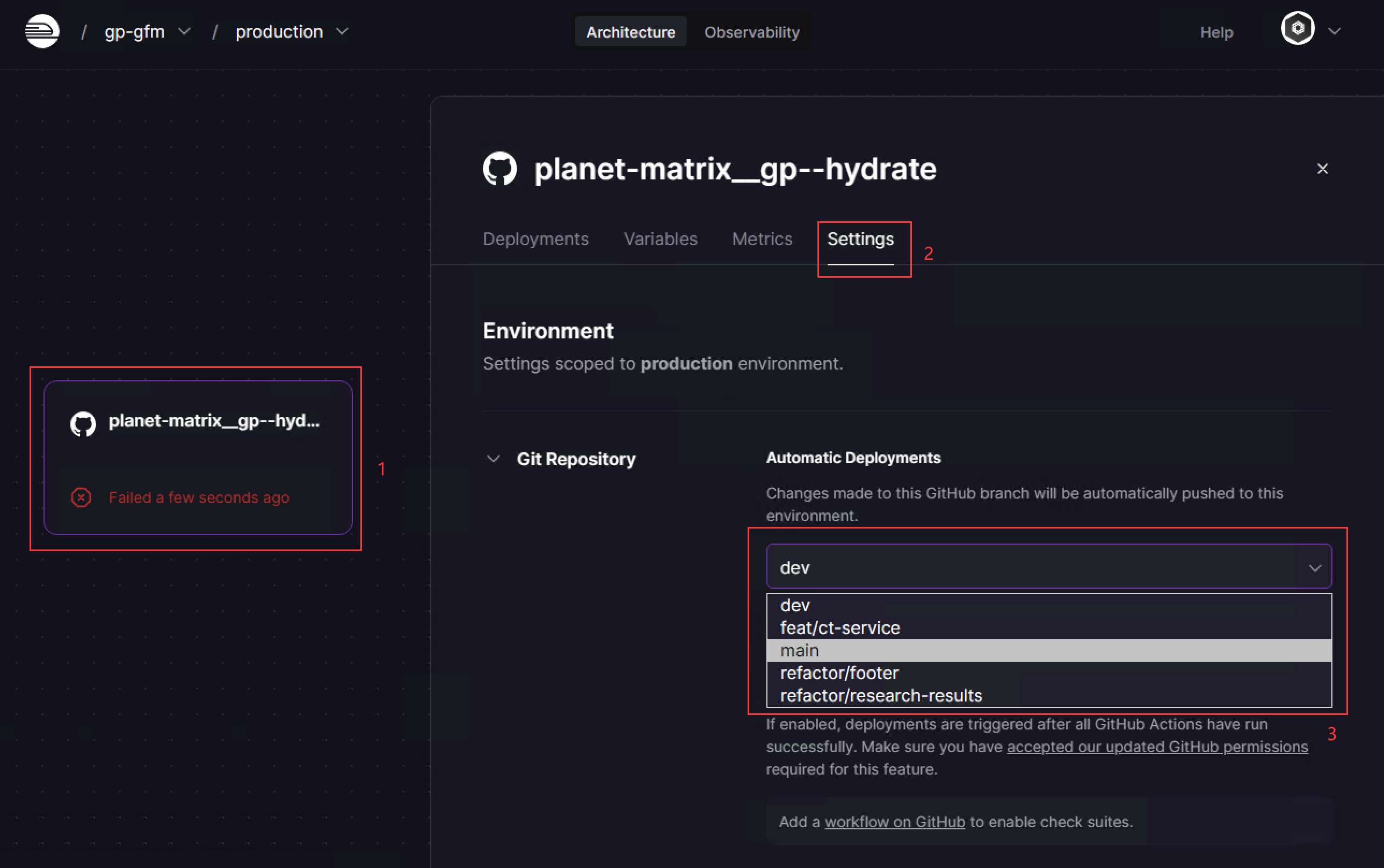1384x868 pixels.
Task: Click the Automatic Deployments label
Action: point(853,458)
